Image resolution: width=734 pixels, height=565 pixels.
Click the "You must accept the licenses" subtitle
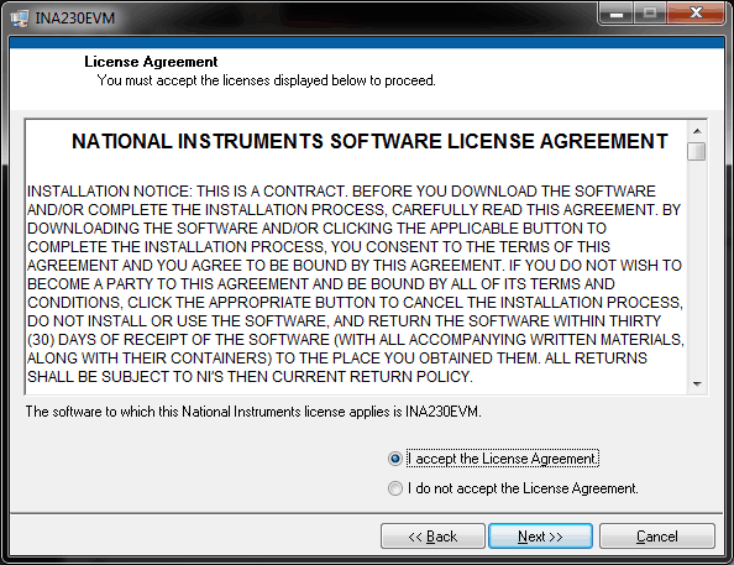266,80
